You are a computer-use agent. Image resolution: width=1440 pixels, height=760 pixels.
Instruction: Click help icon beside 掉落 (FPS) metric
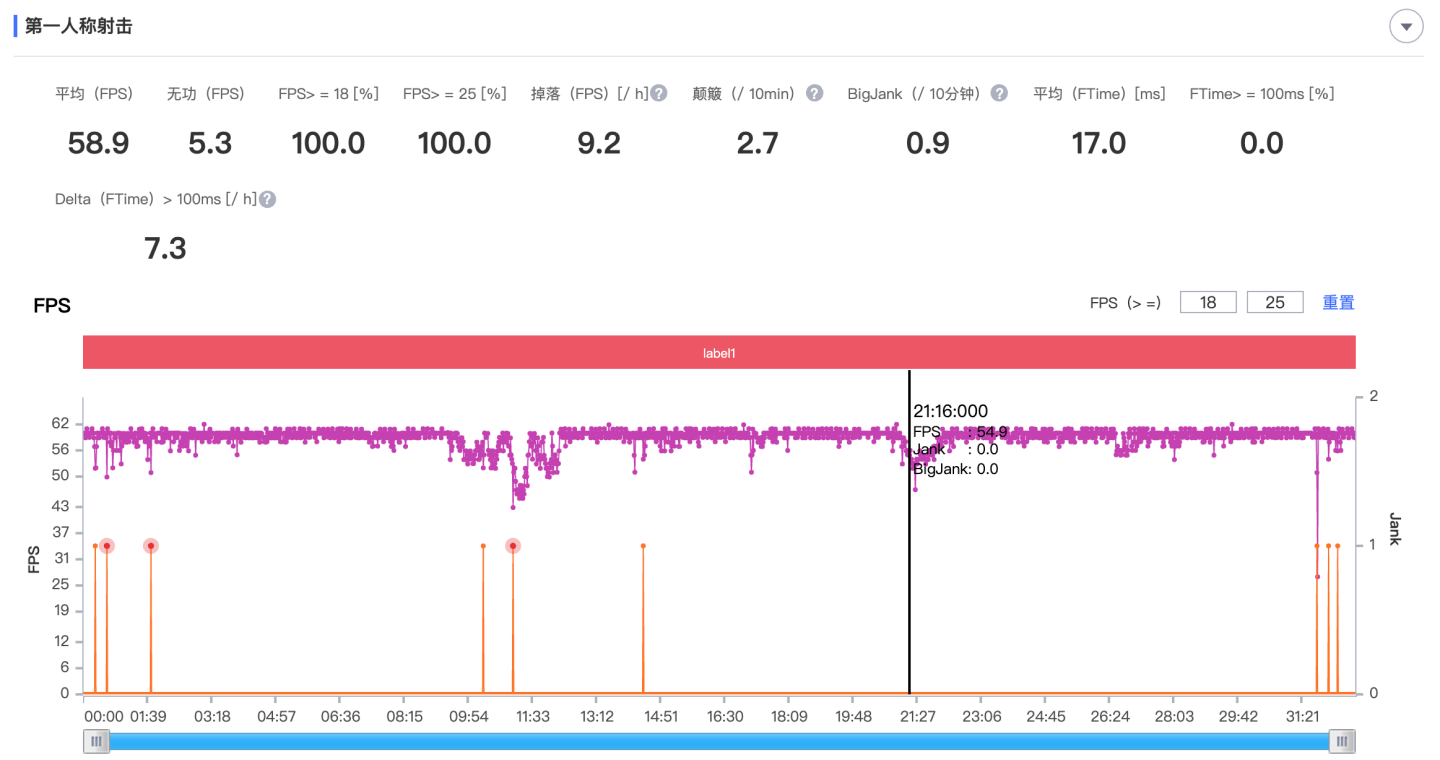pyautogui.click(x=658, y=93)
